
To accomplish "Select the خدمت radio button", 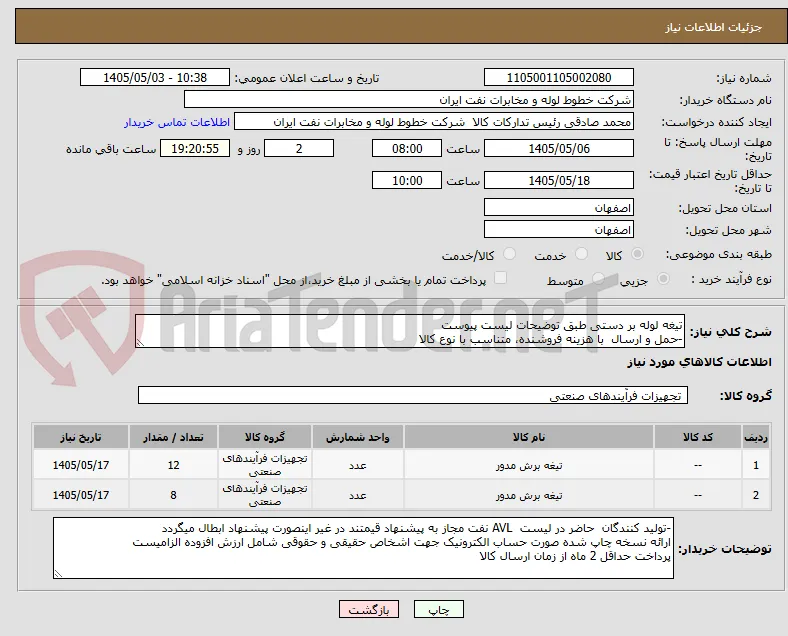I will tap(581, 254).
